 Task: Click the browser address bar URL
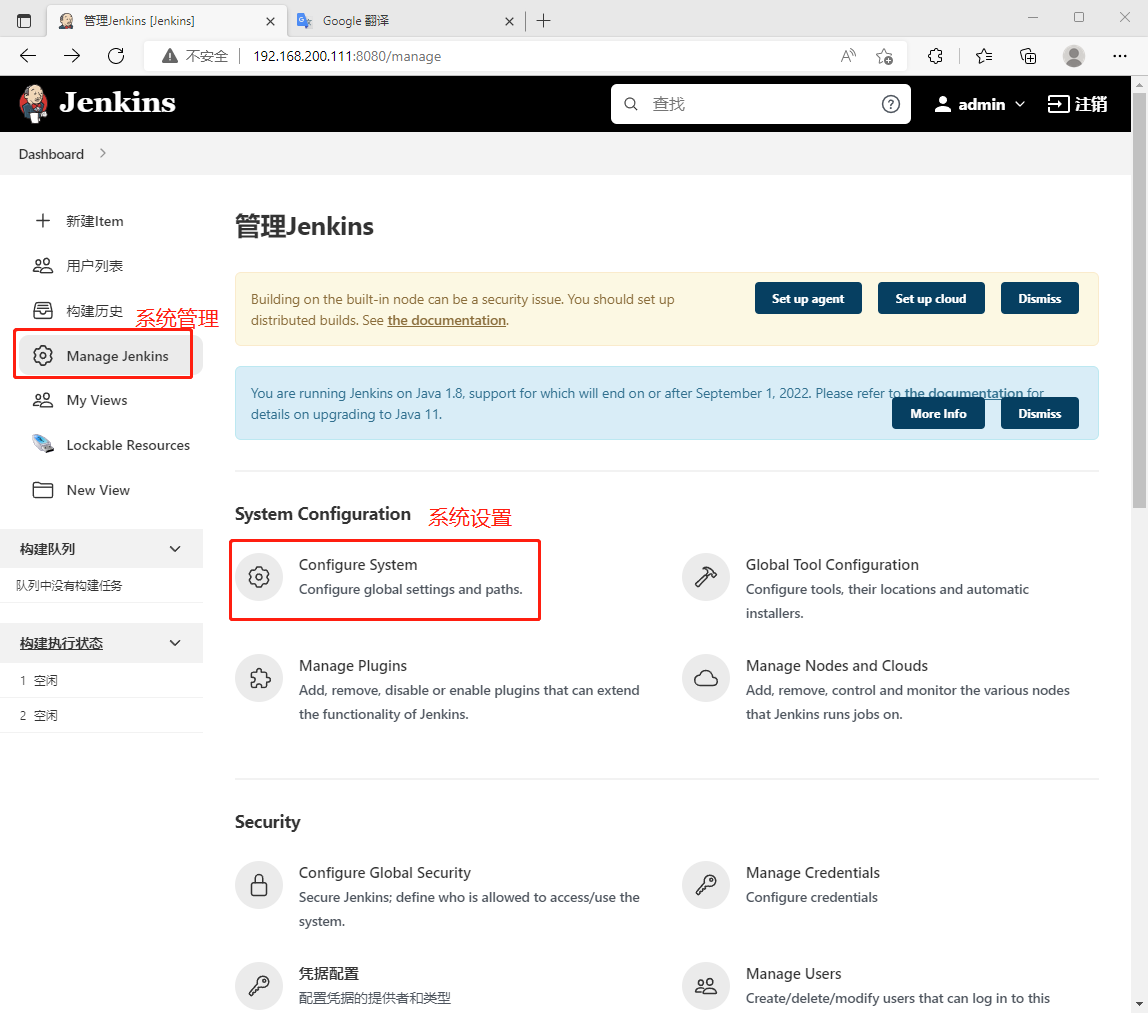pos(347,56)
